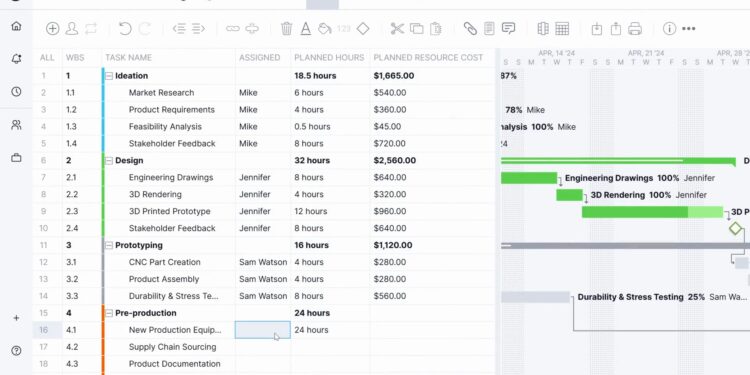Select the 3D Rendering Gantt bar
Image resolution: width=750 pixels, height=375 pixels.
569,195
